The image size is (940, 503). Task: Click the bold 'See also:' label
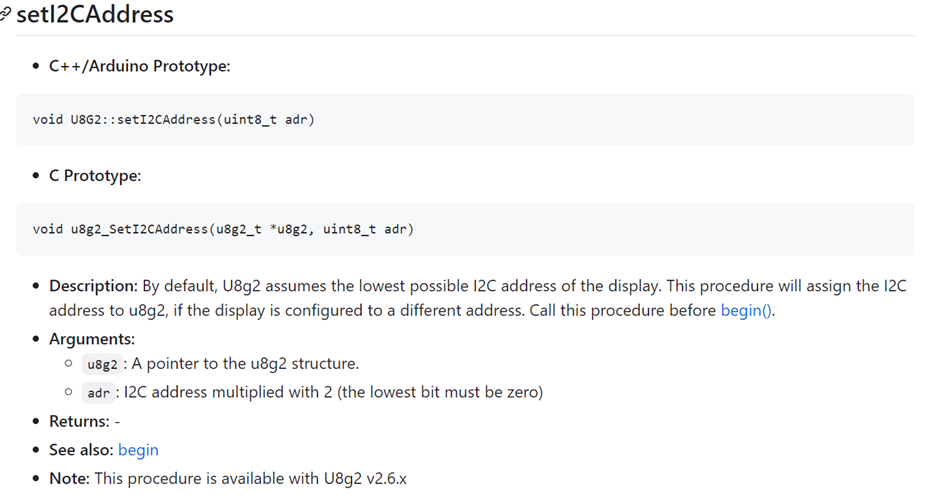(x=81, y=450)
